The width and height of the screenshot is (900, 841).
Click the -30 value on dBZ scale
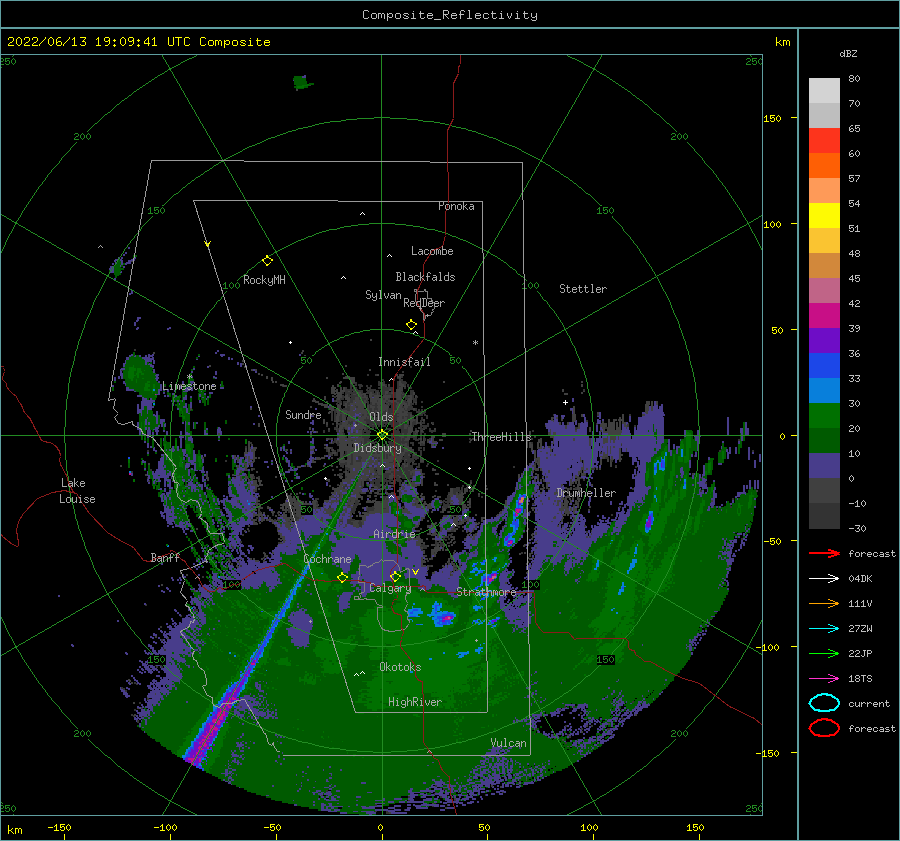click(857, 528)
